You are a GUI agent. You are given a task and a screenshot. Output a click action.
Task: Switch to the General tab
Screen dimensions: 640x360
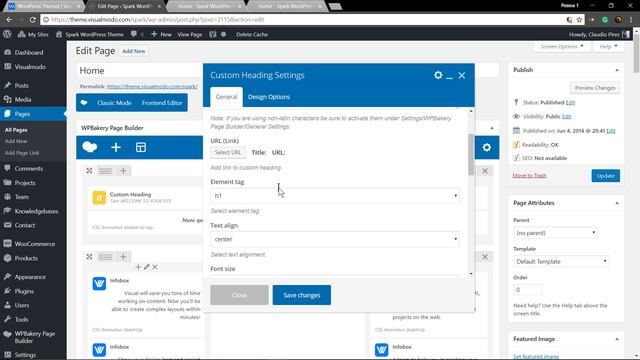226,97
